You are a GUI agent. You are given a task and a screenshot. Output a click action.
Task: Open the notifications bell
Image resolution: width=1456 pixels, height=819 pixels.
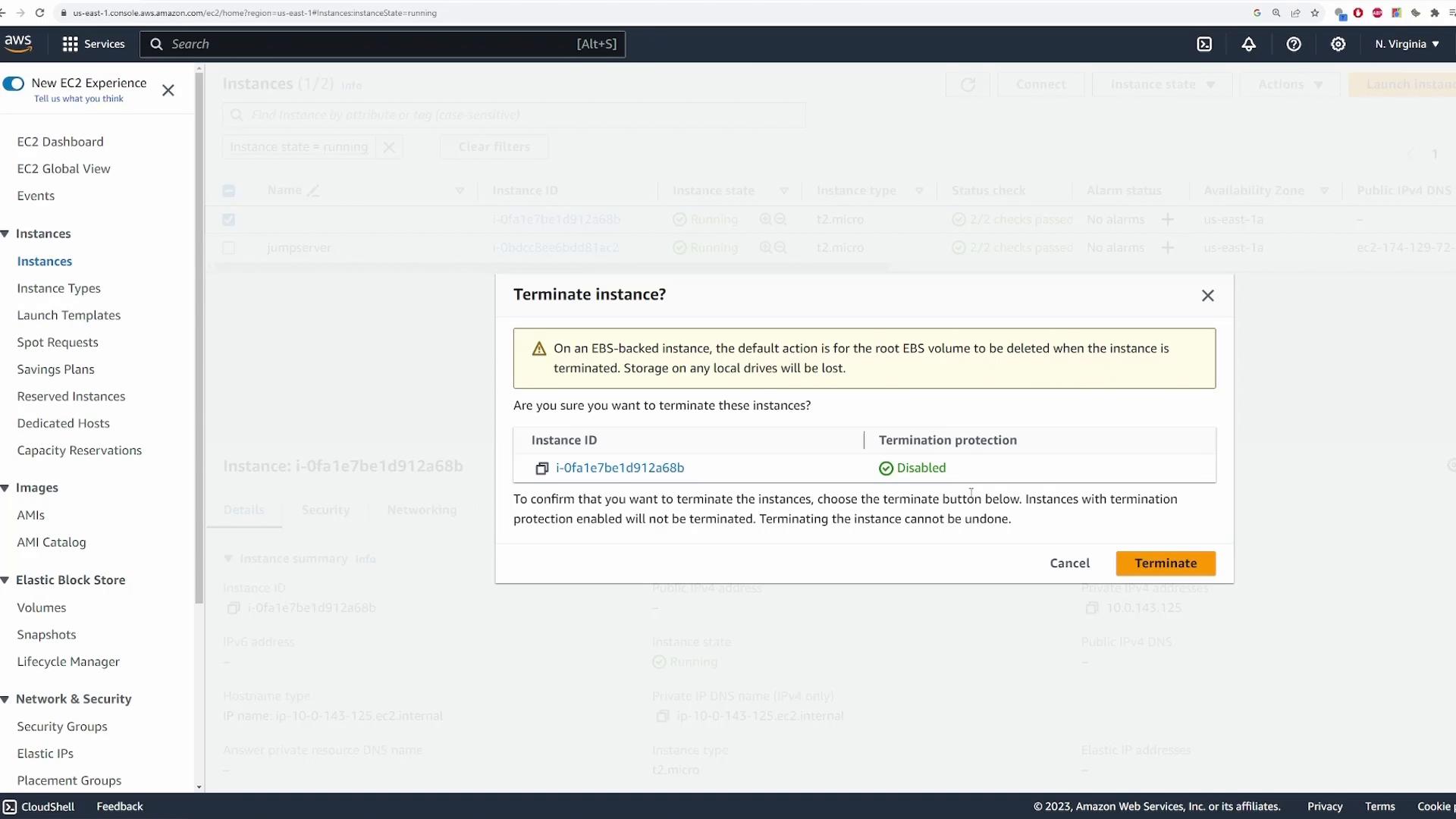(1249, 44)
